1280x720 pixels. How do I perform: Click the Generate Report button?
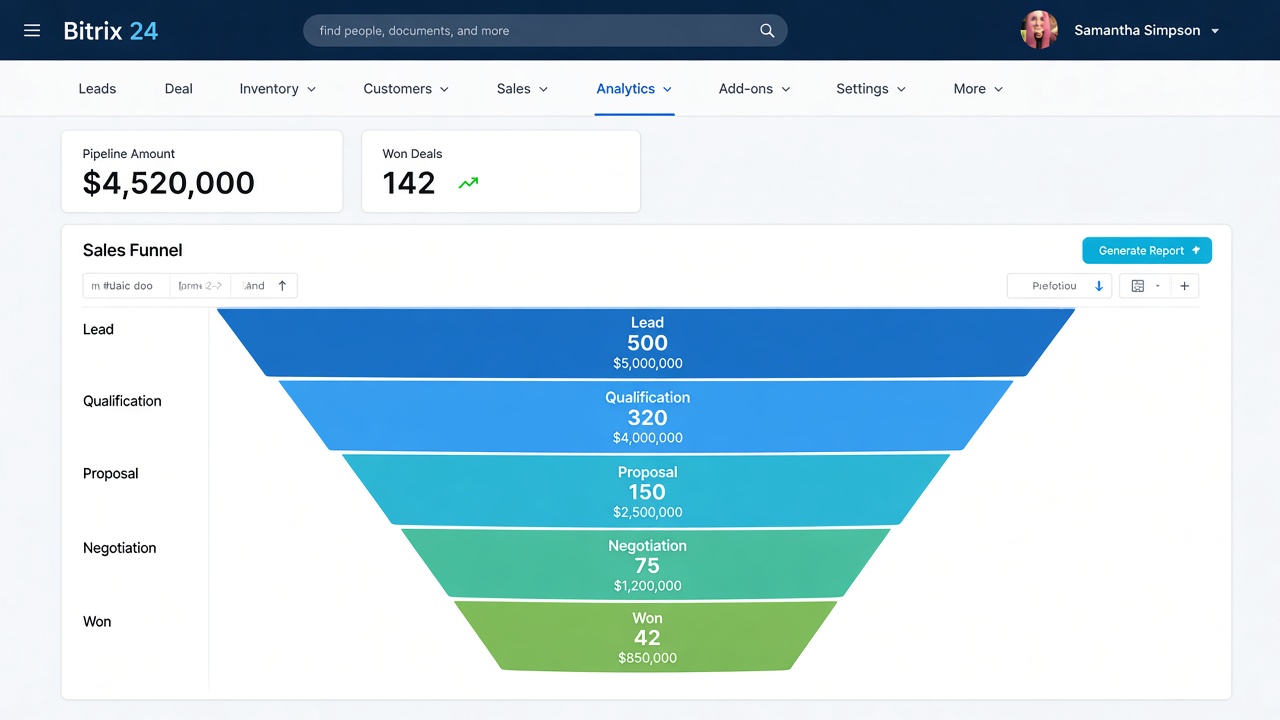[x=1147, y=251]
